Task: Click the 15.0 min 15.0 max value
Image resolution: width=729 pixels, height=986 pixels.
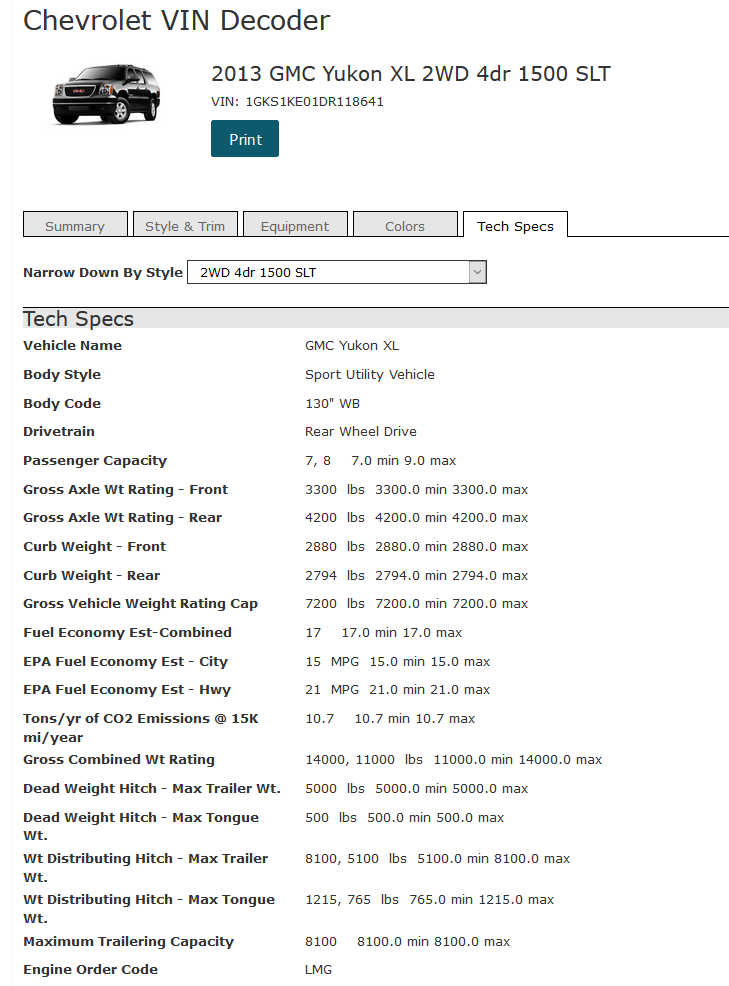Action: 430,662
